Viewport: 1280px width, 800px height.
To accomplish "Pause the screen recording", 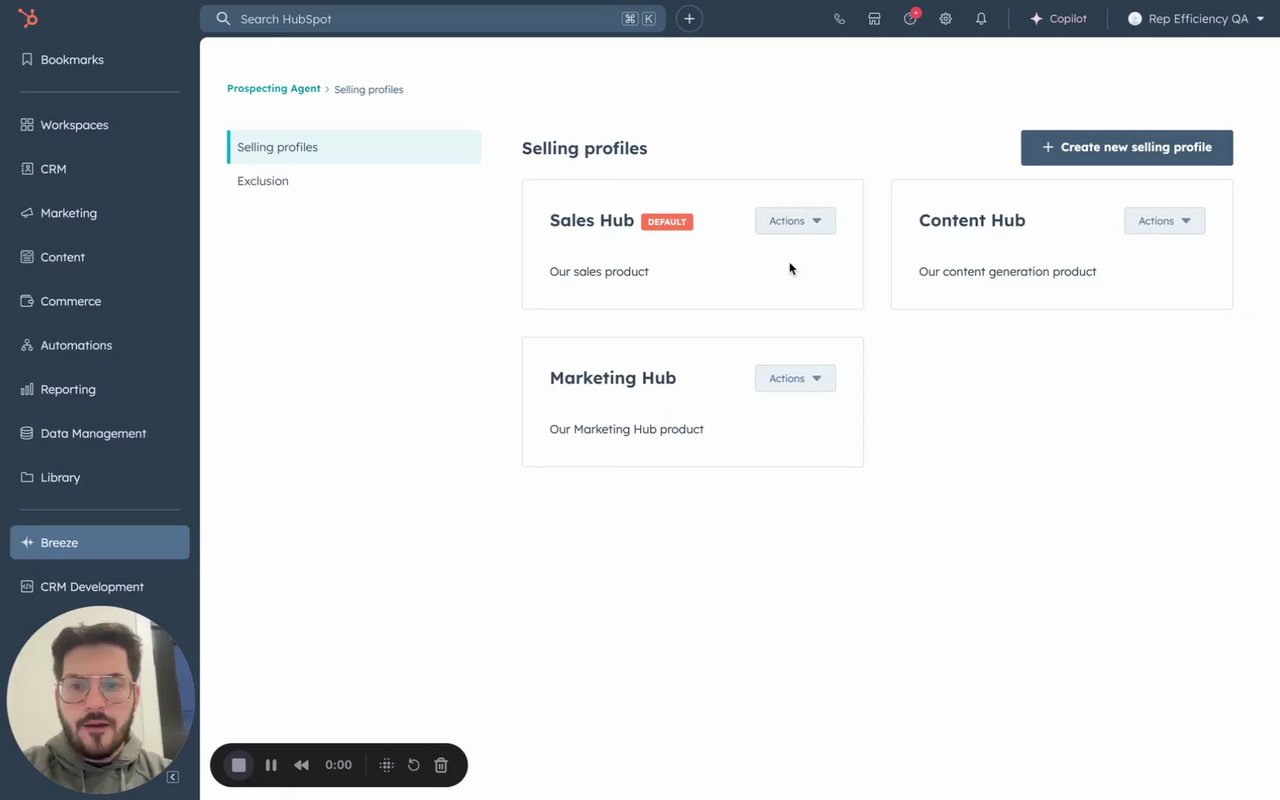I will 271,765.
